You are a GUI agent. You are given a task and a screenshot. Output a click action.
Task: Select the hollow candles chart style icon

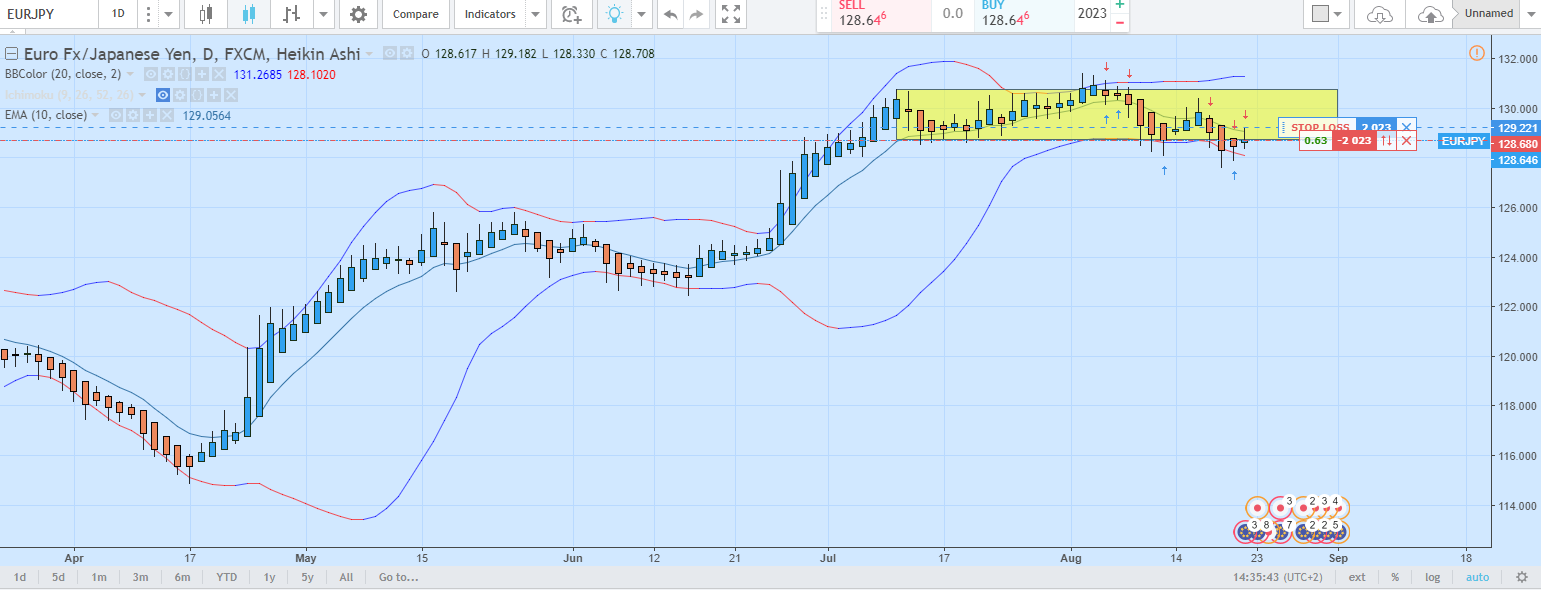tap(207, 14)
